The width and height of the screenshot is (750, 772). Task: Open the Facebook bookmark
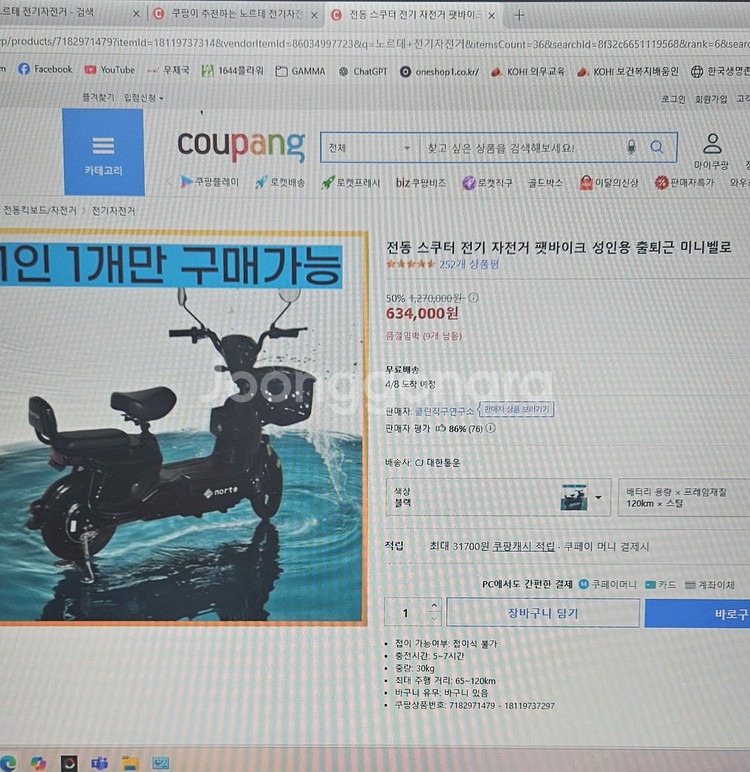coord(45,69)
